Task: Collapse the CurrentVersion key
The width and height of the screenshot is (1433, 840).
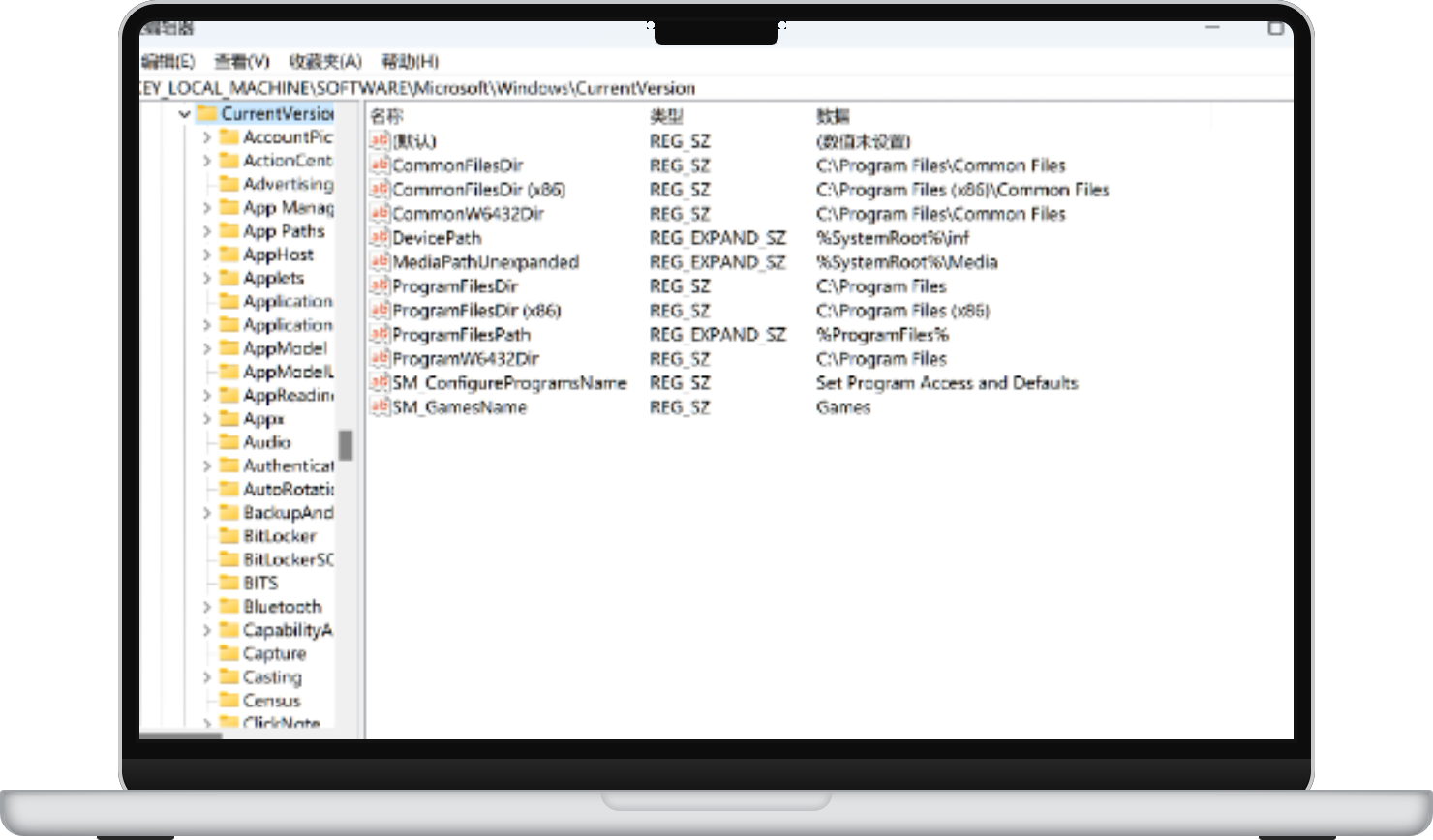Action: (184, 114)
